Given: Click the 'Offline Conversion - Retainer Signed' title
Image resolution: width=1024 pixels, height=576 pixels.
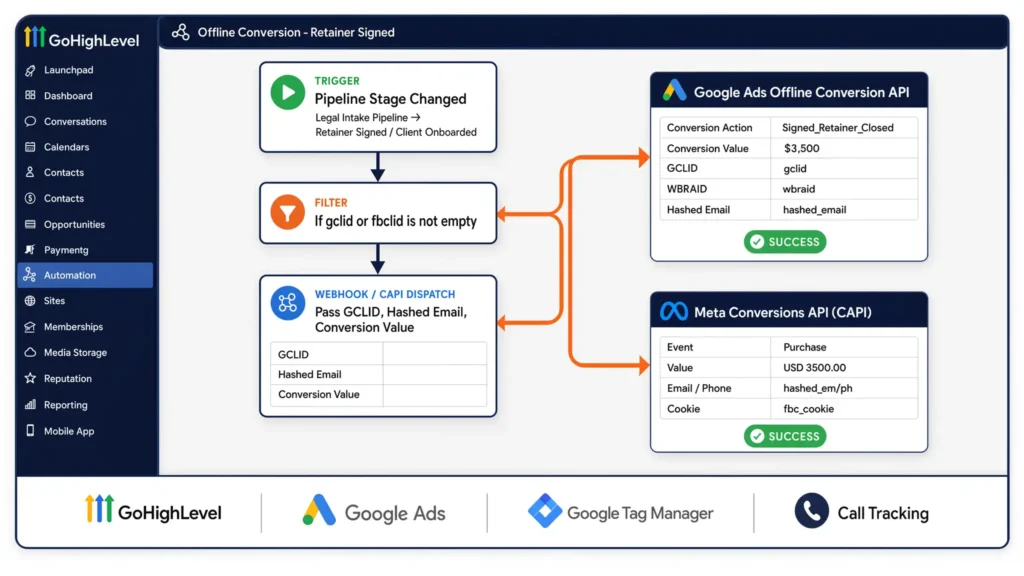Looking at the screenshot, I should (296, 32).
